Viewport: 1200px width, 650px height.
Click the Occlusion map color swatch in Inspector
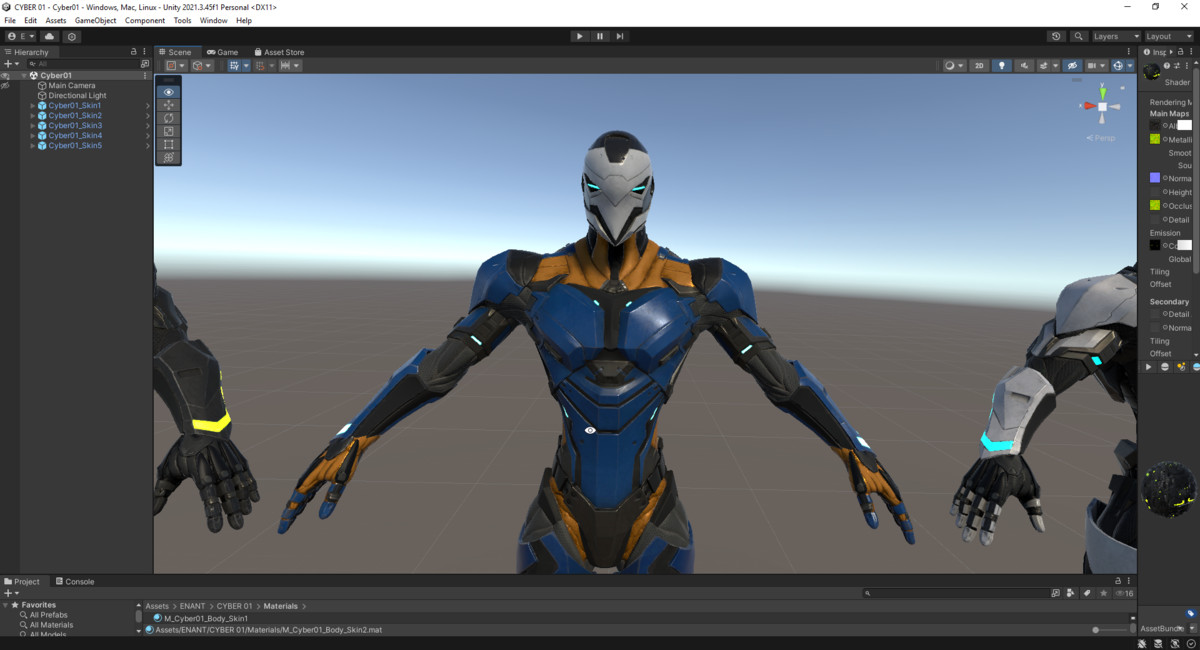[1155, 205]
